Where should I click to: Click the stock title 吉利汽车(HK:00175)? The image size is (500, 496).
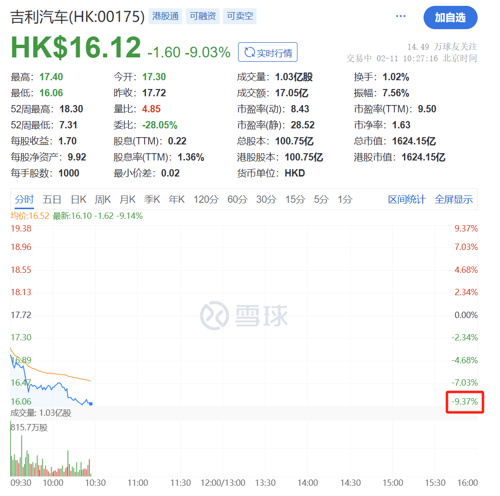click(77, 17)
